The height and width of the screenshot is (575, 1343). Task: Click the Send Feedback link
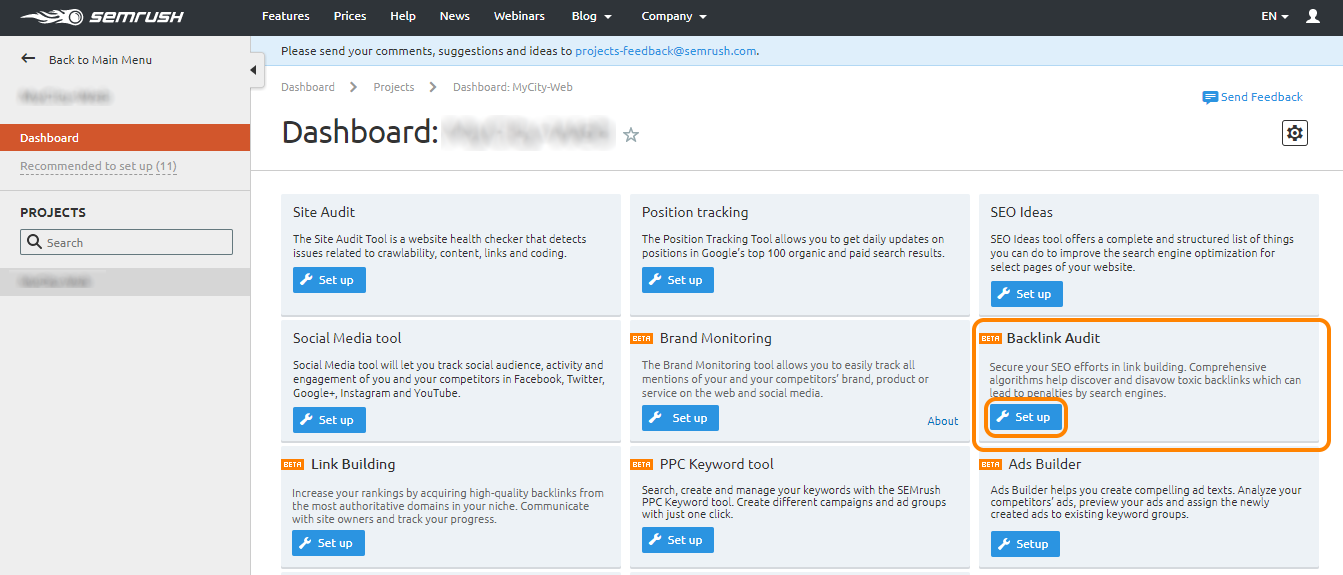(x=1262, y=97)
